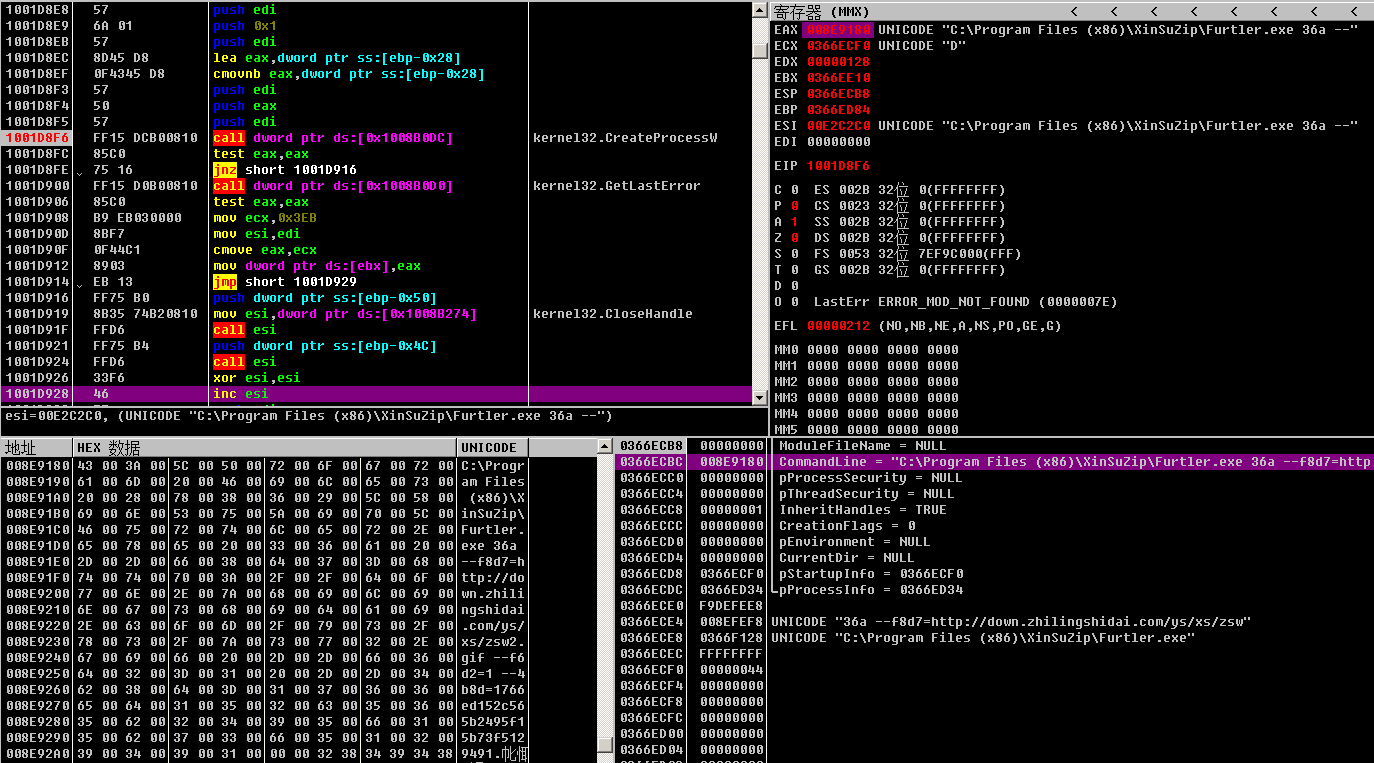
Task: Select the call GetLastError line at 1001D900
Action: pyautogui.click(x=332, y=186)
